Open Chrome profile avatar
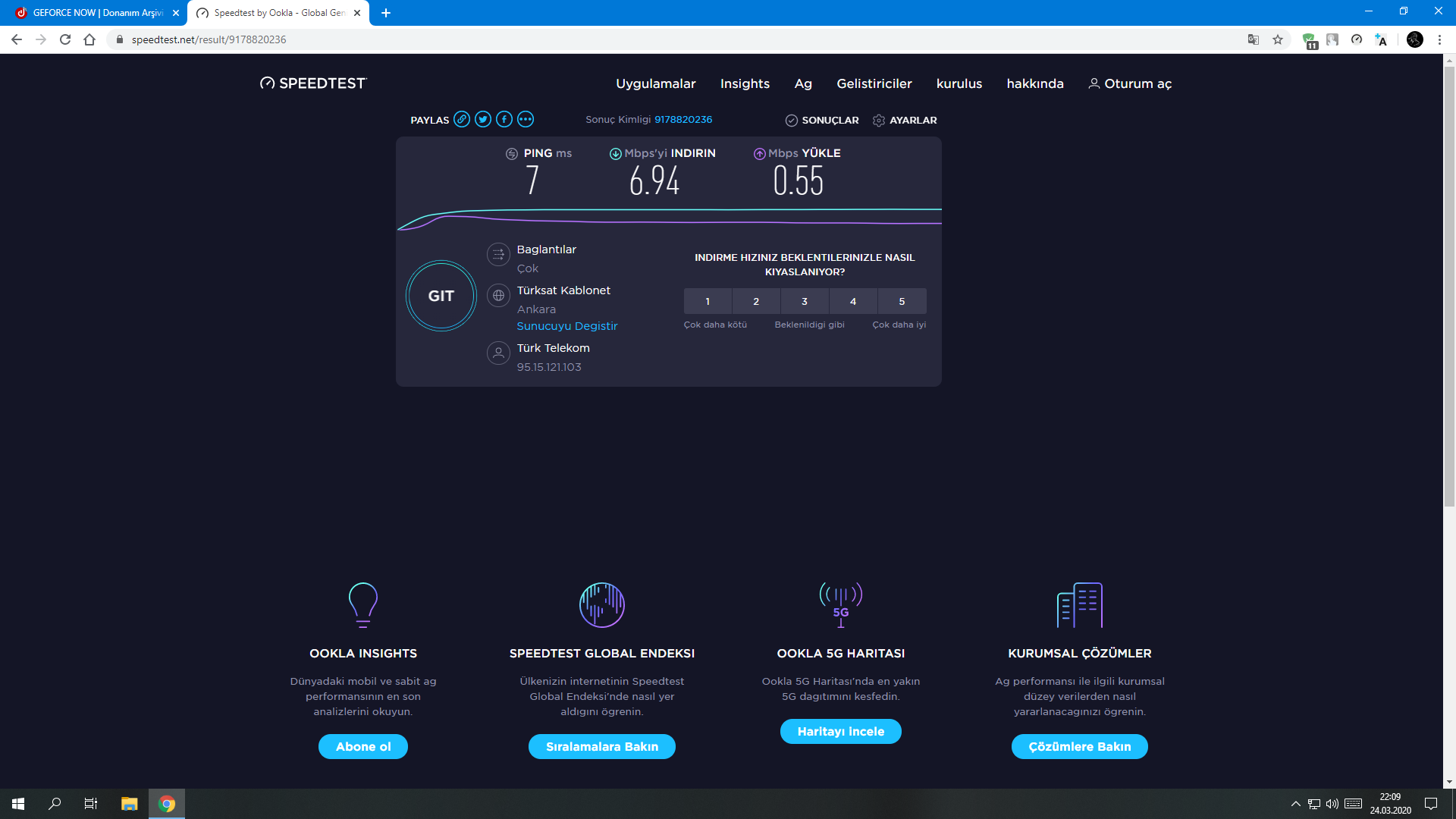1456x819 pixels. tap(1415, 39)
